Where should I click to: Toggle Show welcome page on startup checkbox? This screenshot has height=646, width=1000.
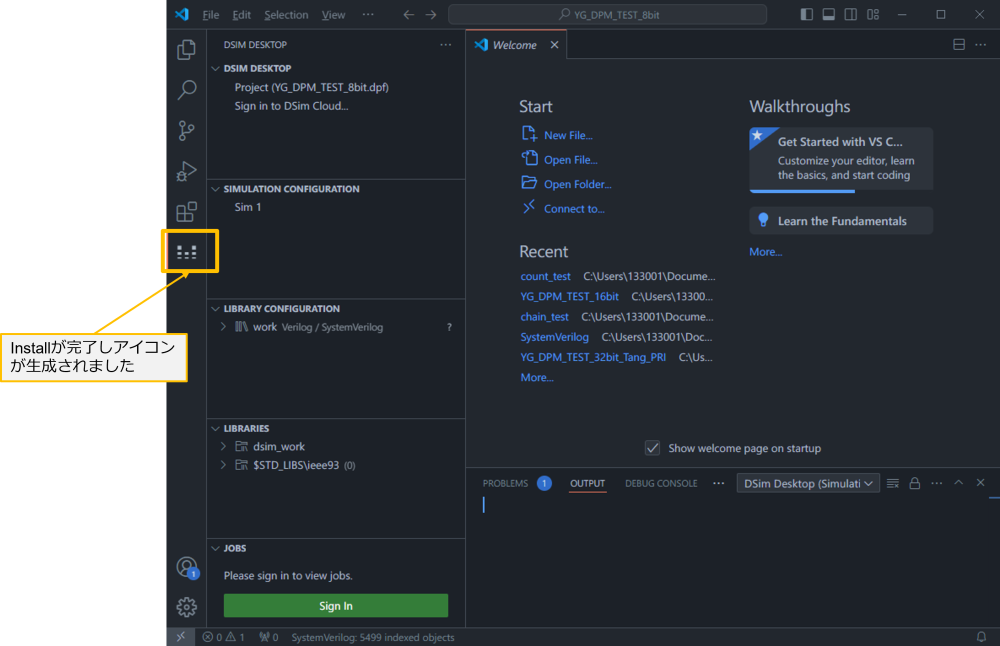pyautogui.click(x=652, y=448)
